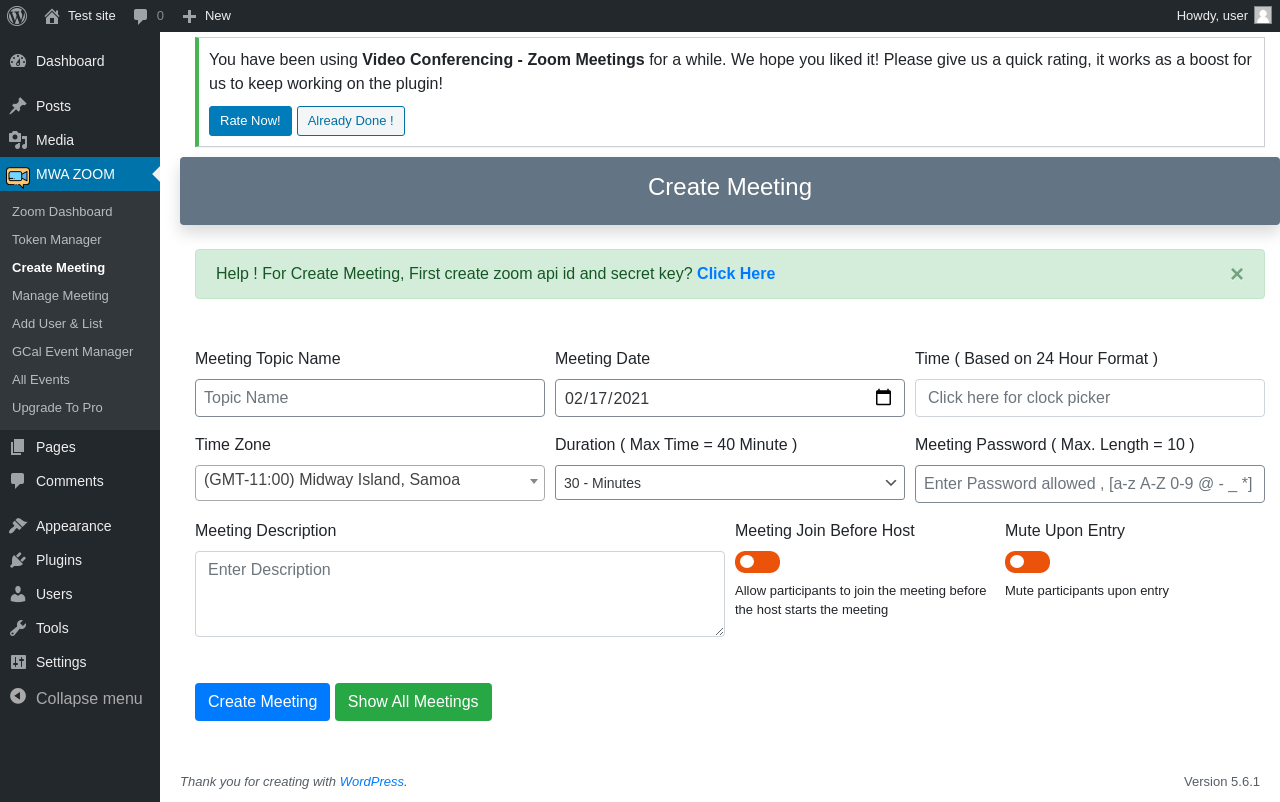Click the Settings sliders icon
The height and width of the screenshot is (802, 1280).
(x=18, y=662)
